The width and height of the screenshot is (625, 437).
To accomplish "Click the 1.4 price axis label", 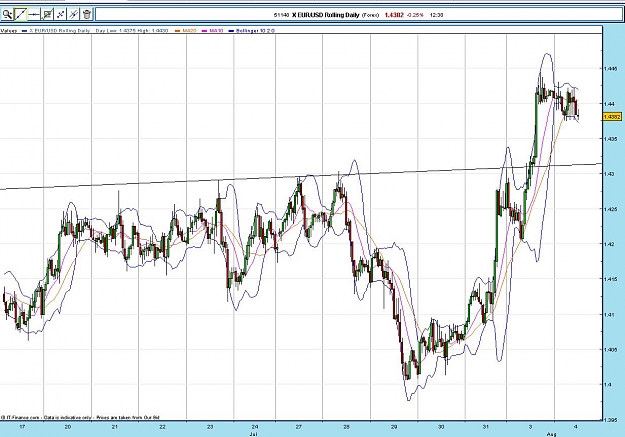I will pyautogui.click(x=607, y=385).
